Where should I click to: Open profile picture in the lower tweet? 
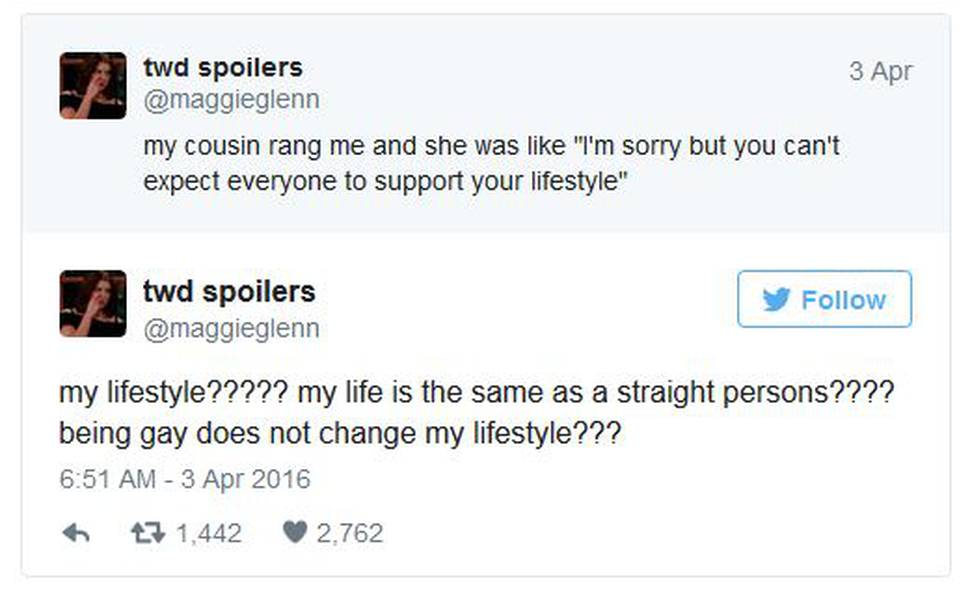point(93,304)
